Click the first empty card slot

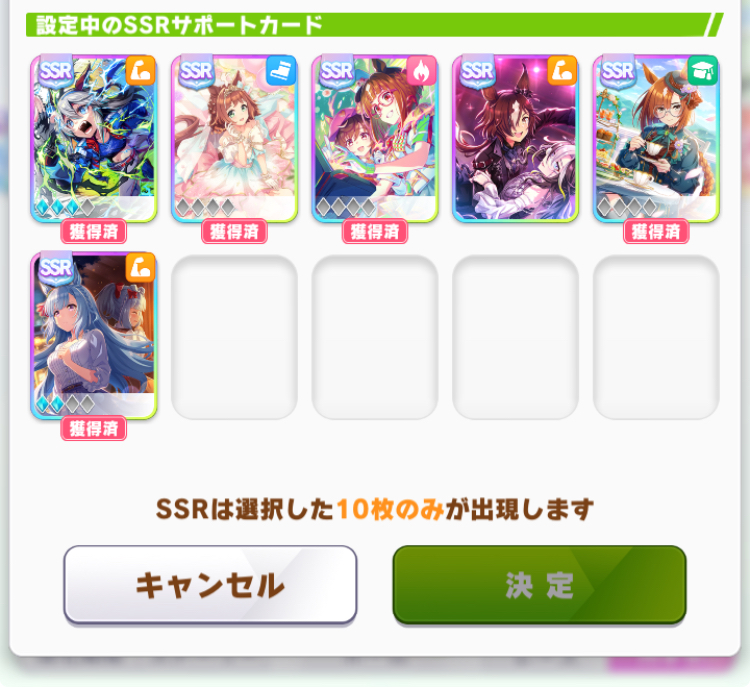[x=234, y=337]
